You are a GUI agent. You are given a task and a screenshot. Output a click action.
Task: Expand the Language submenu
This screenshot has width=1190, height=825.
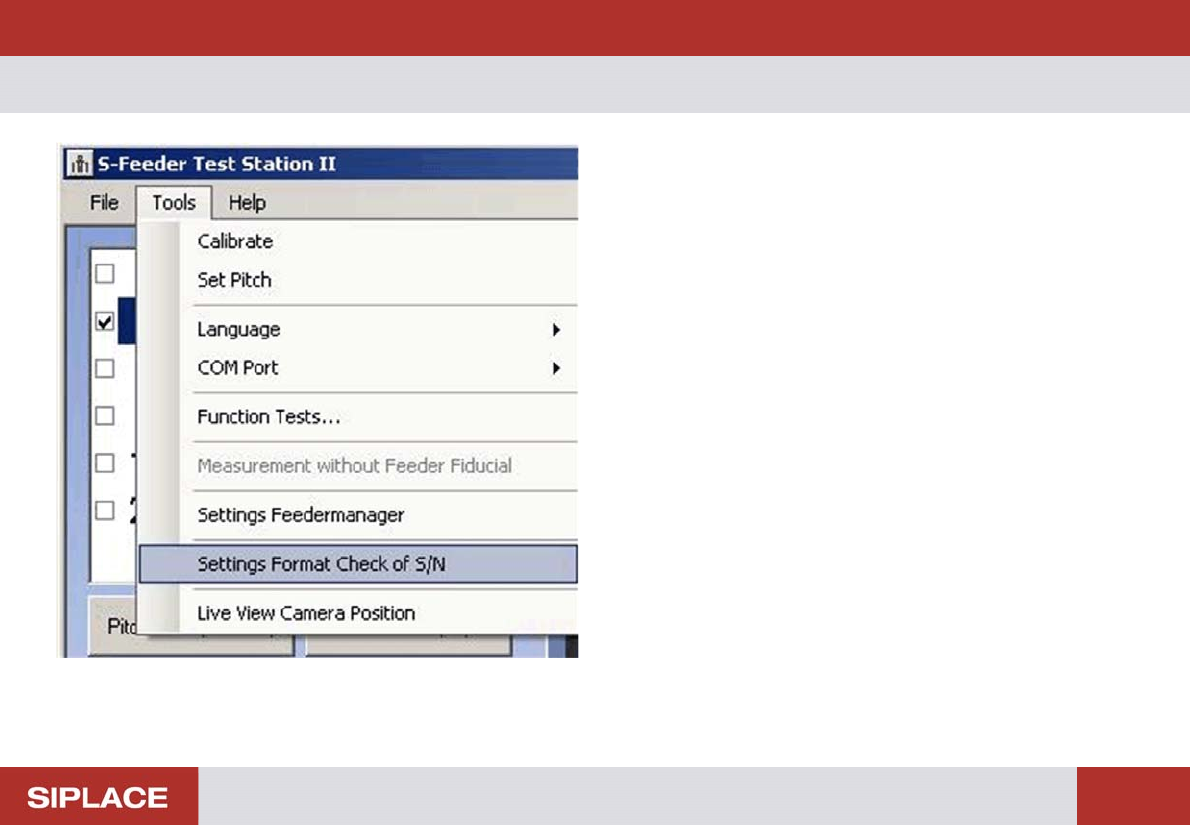357,329
